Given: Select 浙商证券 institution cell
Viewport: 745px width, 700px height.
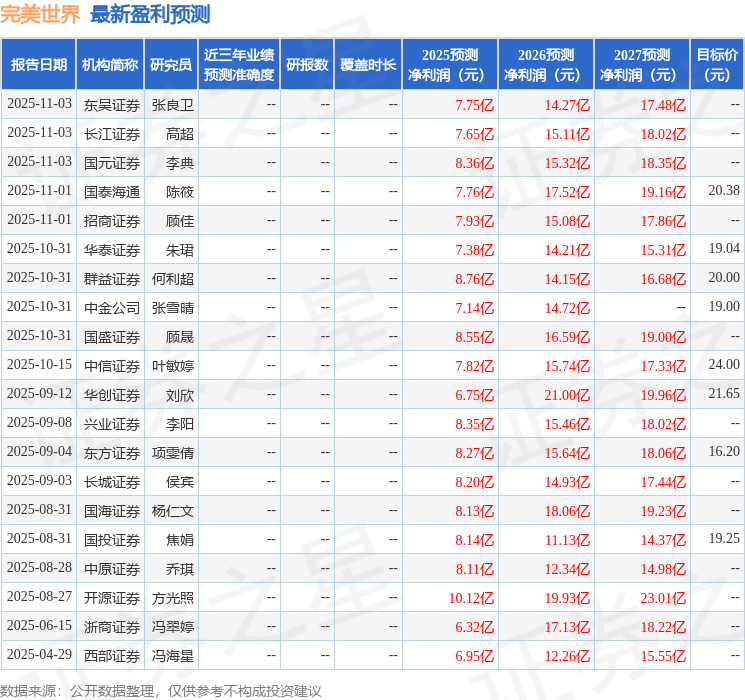Looking at the screenshot, I should tap(112, 627).
